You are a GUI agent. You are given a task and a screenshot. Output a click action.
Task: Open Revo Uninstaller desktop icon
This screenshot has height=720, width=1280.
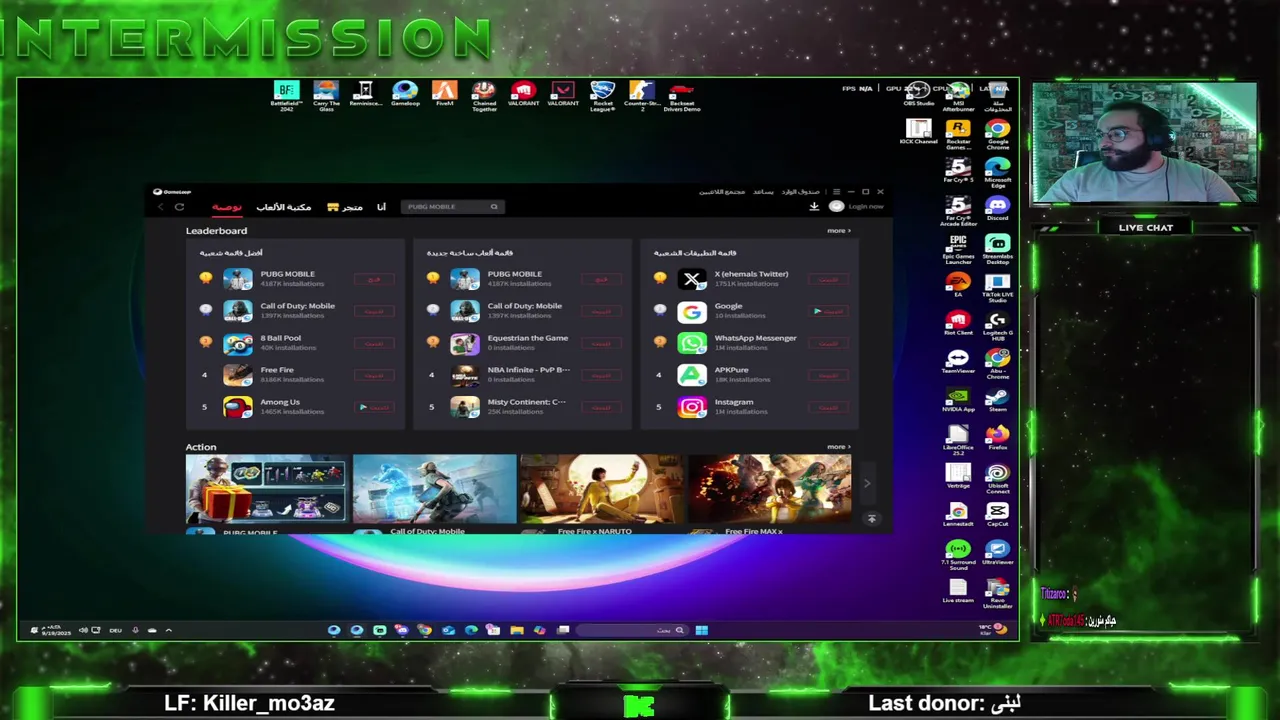(x=997, y=592)
